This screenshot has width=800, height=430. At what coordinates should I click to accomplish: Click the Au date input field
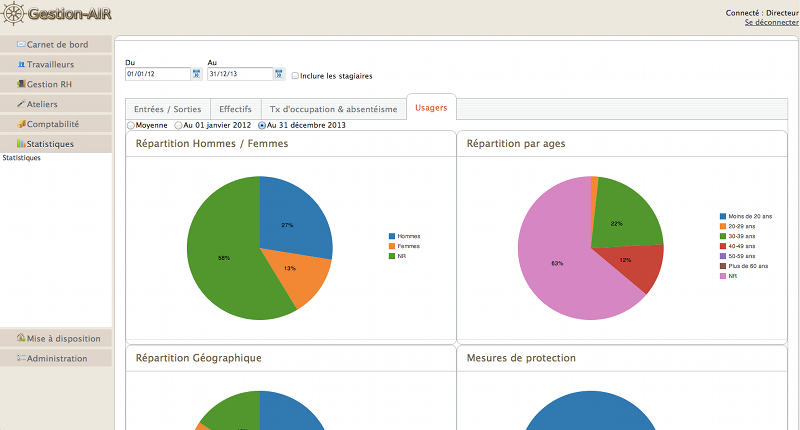point(240,74)
